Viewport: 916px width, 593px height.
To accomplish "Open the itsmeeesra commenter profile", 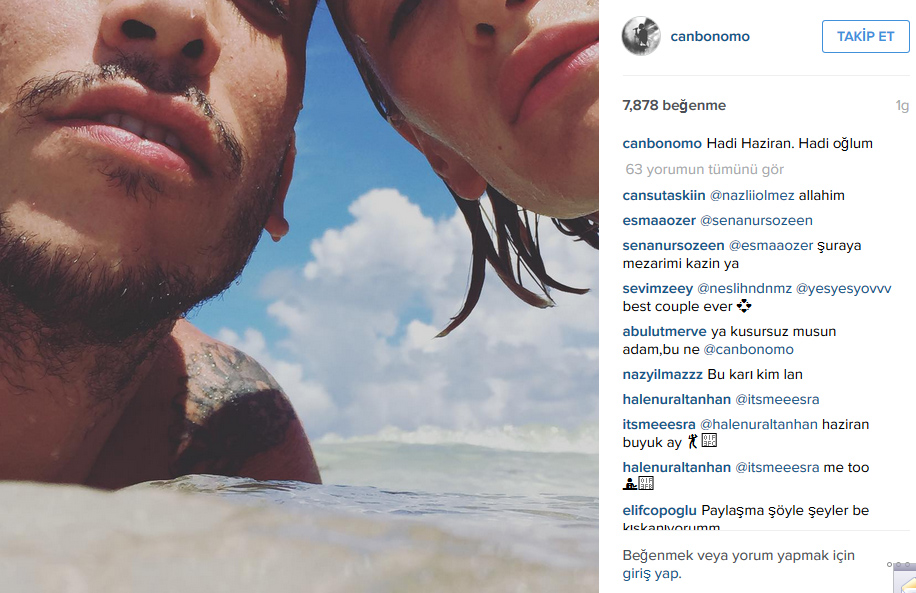I will pyautogui.click(x=659, y=424).
